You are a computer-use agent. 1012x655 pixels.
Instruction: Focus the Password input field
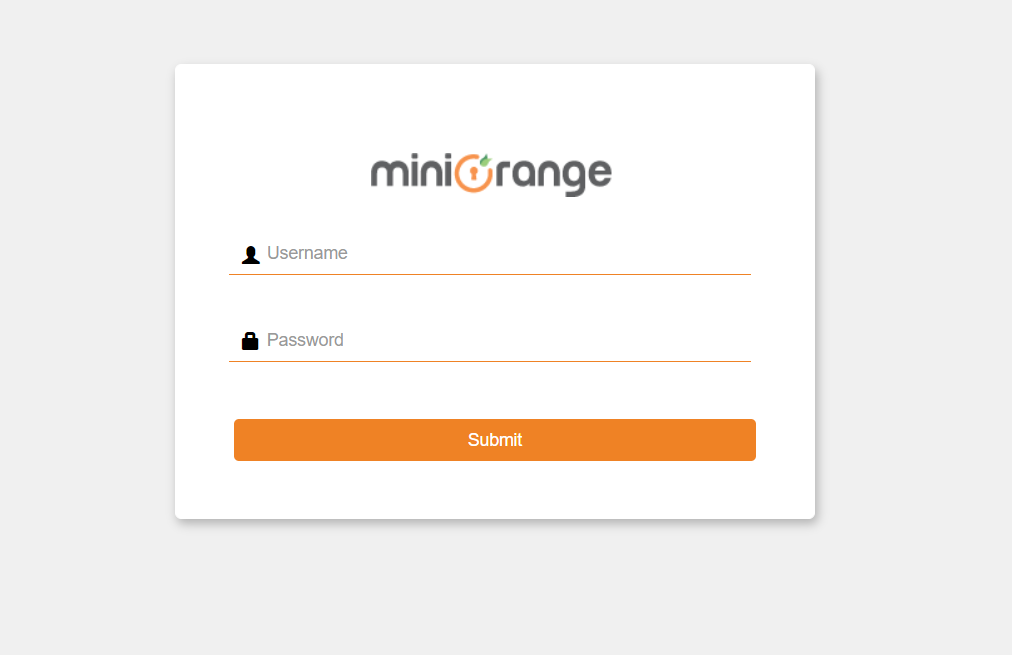point(490,341)
